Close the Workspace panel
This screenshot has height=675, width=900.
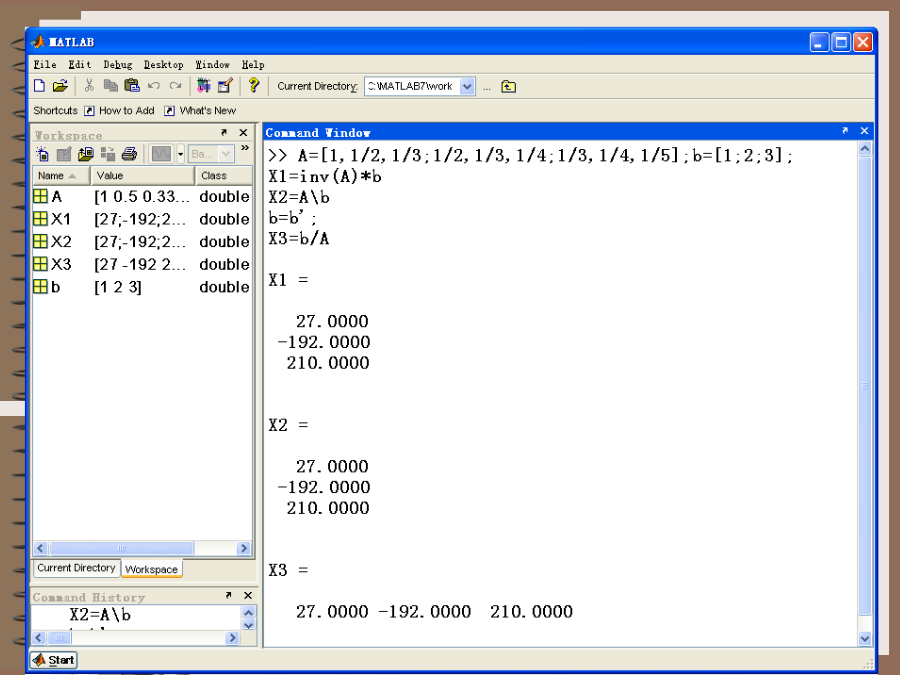click(243, 133)
